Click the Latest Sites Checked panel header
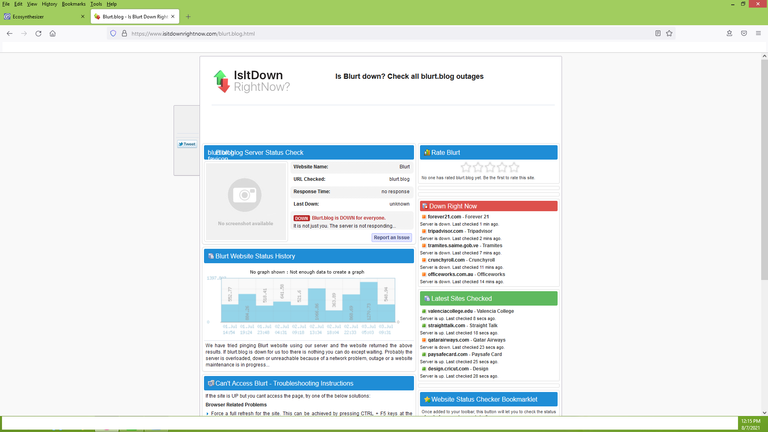 click(x=488, y=298)
